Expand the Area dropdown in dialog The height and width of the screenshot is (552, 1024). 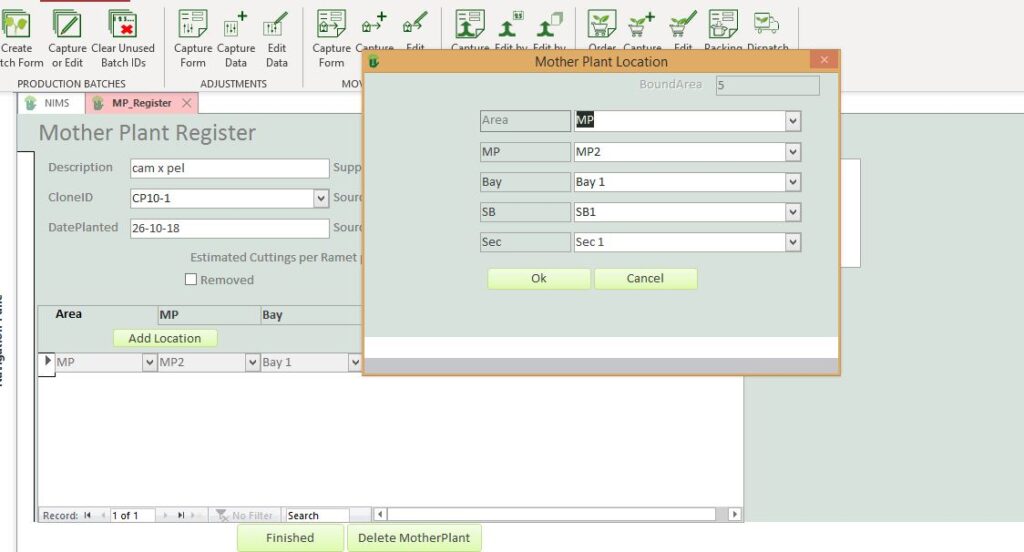(x=793, y=121)
